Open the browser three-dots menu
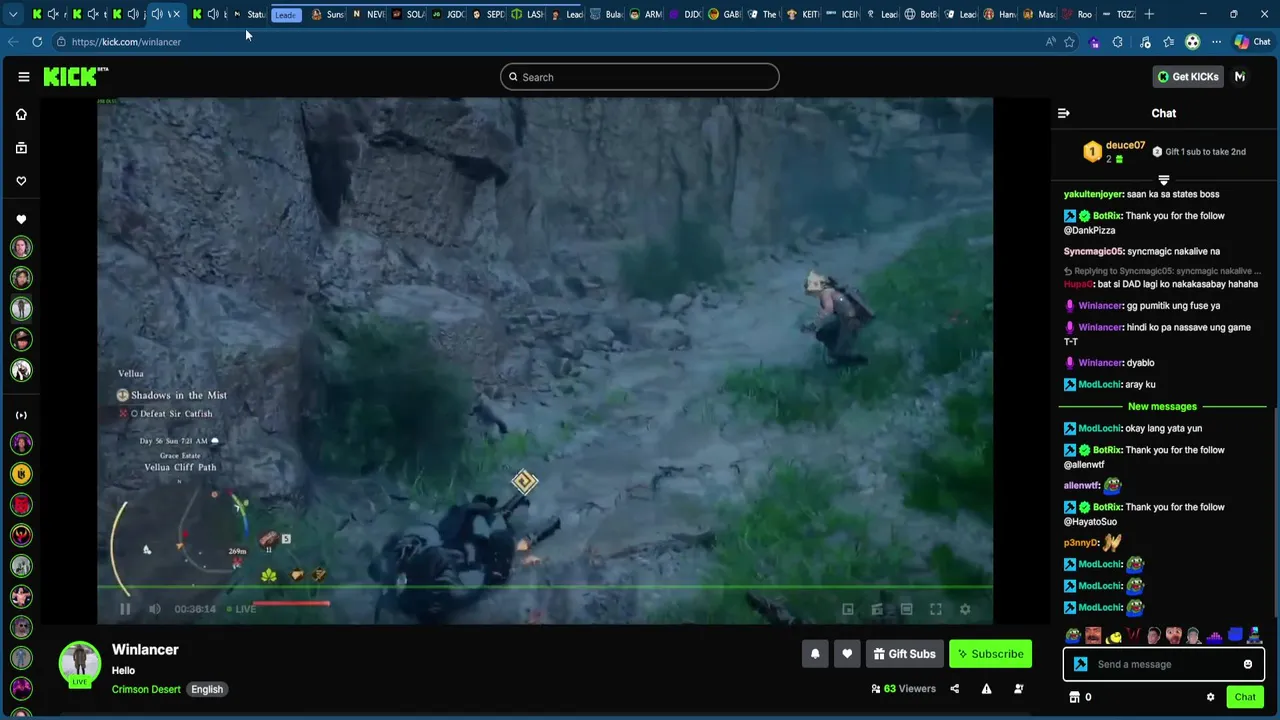This screenshot has width=1280, height=720. click(1216, 42)
